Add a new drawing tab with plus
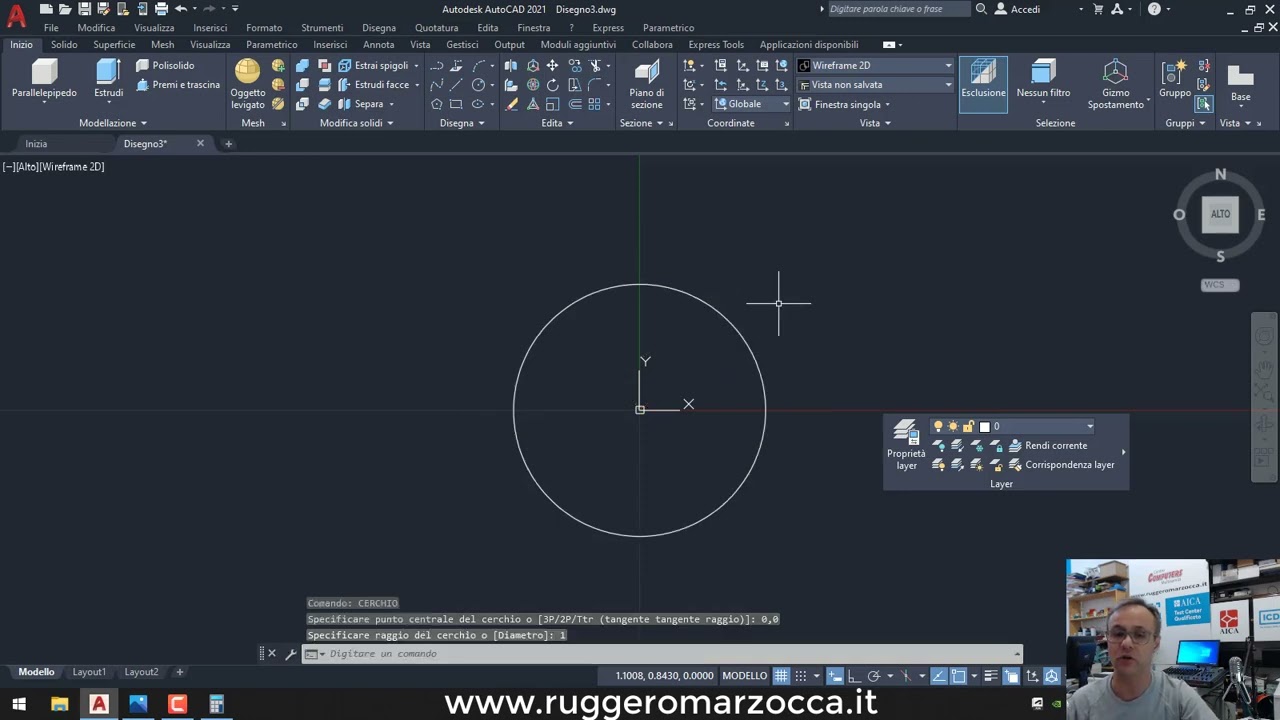1280x720 pixels. coord(228,144)
